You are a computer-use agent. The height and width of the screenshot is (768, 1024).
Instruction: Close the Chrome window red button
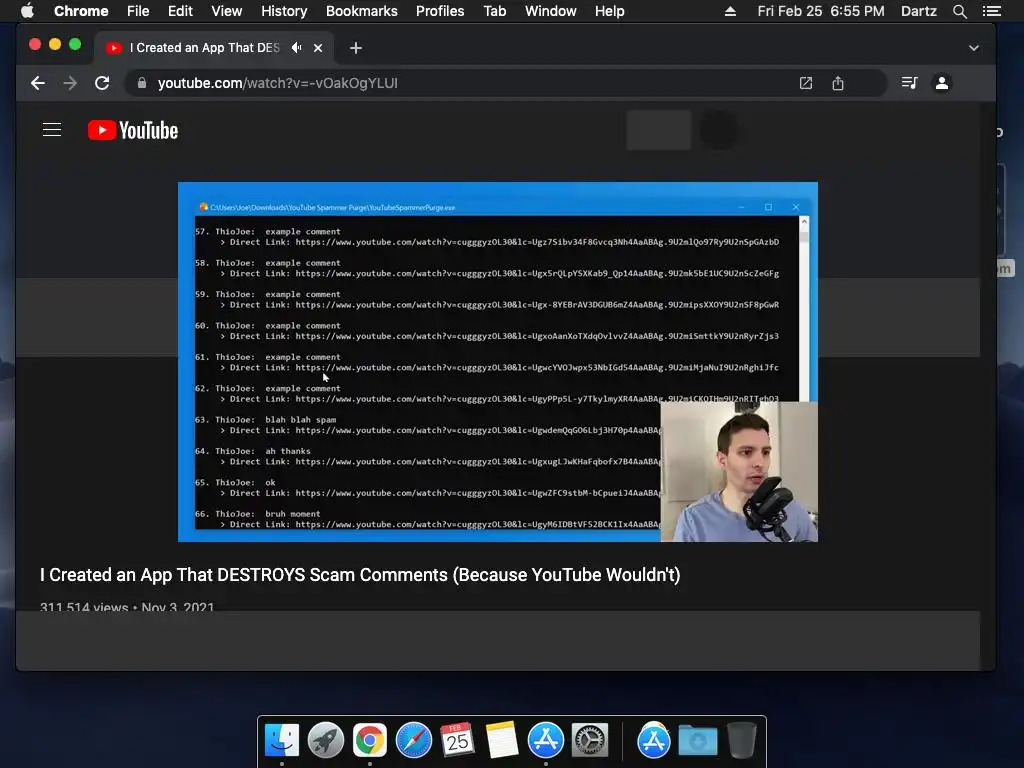click(35, 44)
